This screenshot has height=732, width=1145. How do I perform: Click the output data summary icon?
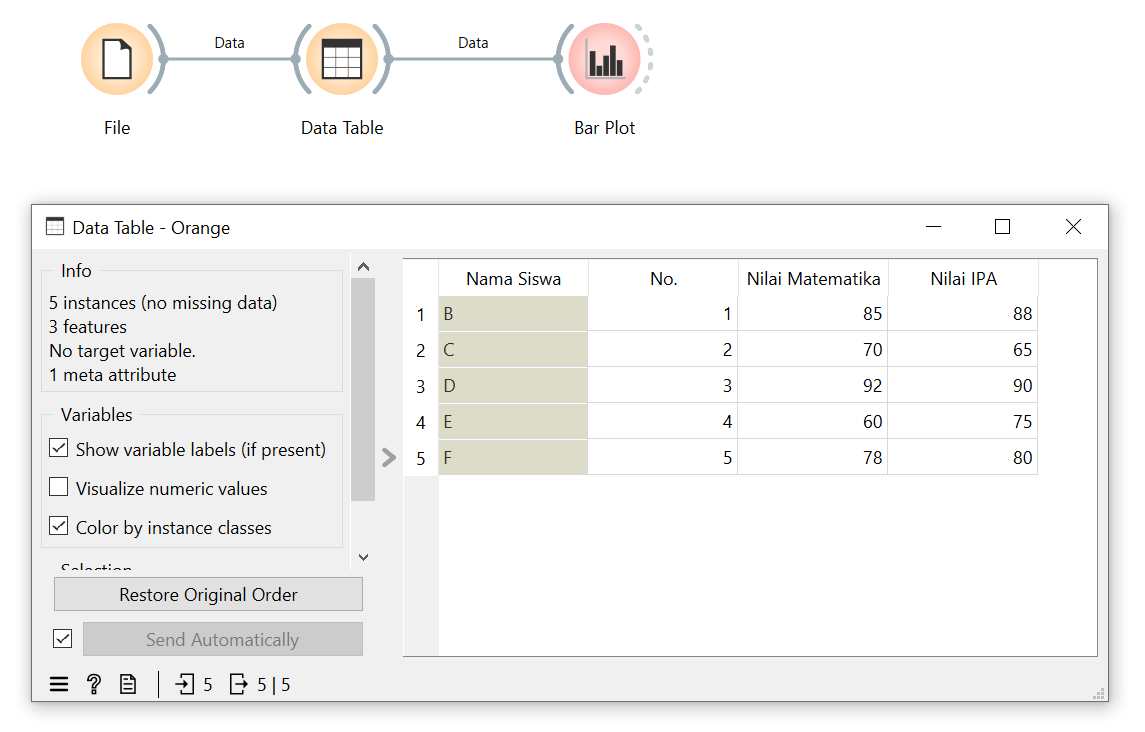coord(239,685)
